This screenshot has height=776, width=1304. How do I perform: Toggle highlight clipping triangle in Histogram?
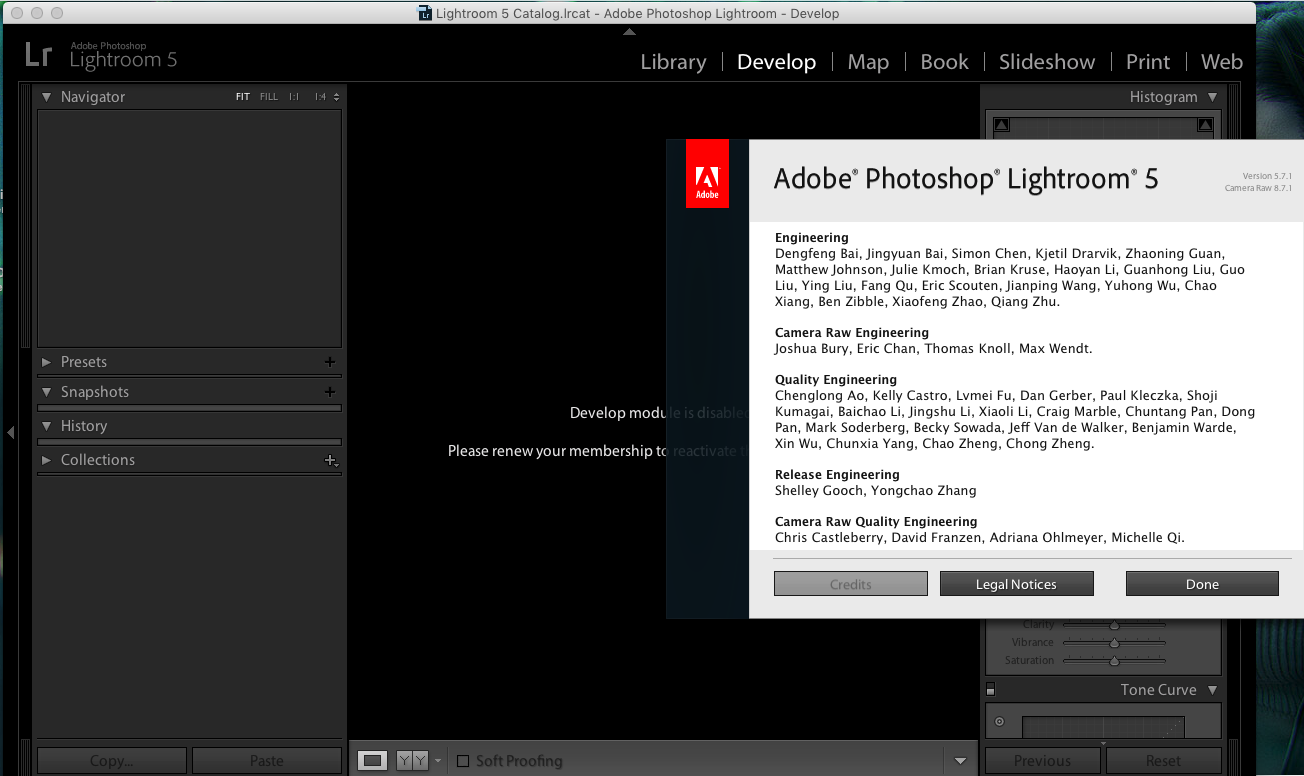1205,125
